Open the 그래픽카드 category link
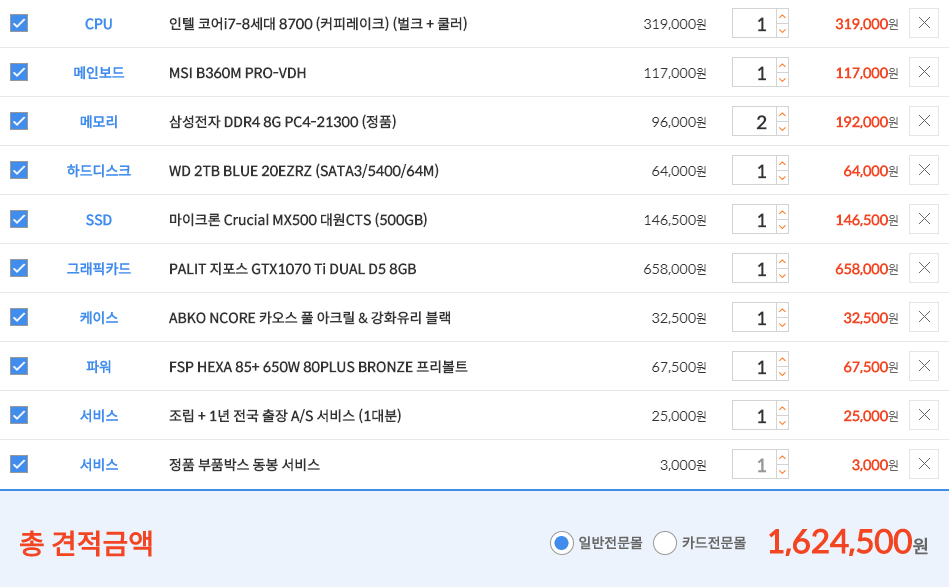Image resolution: width=949 pixels, height=587 pixels. 99,269
